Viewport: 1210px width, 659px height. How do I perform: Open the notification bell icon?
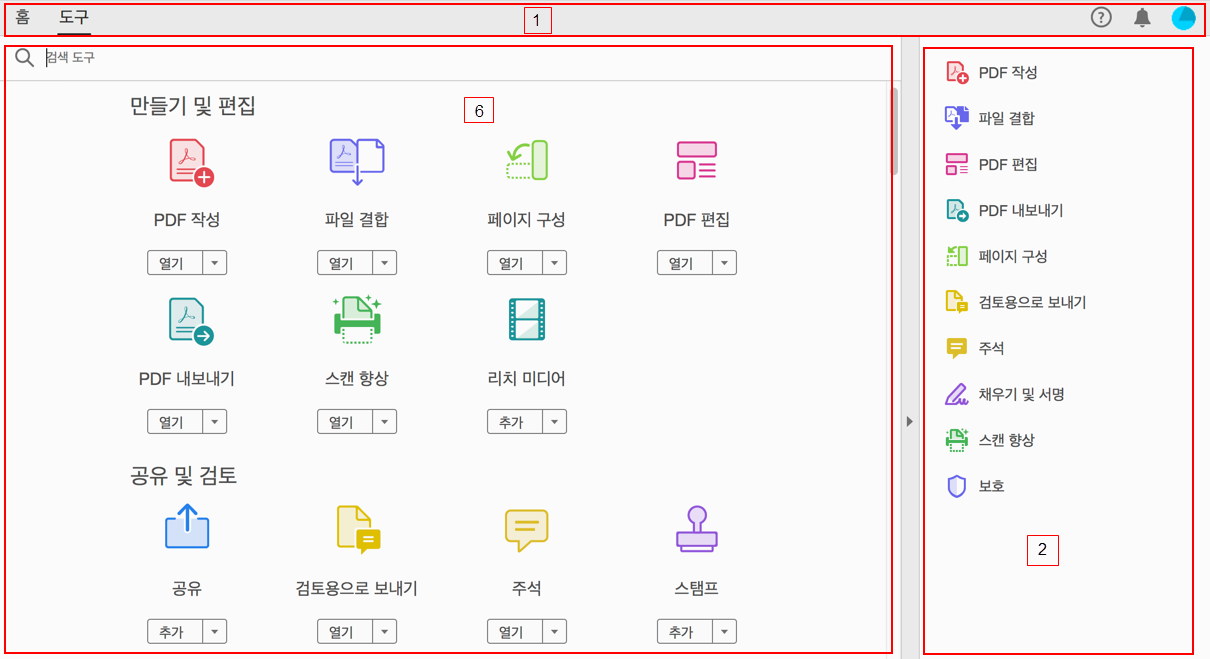pos(1141,17)
